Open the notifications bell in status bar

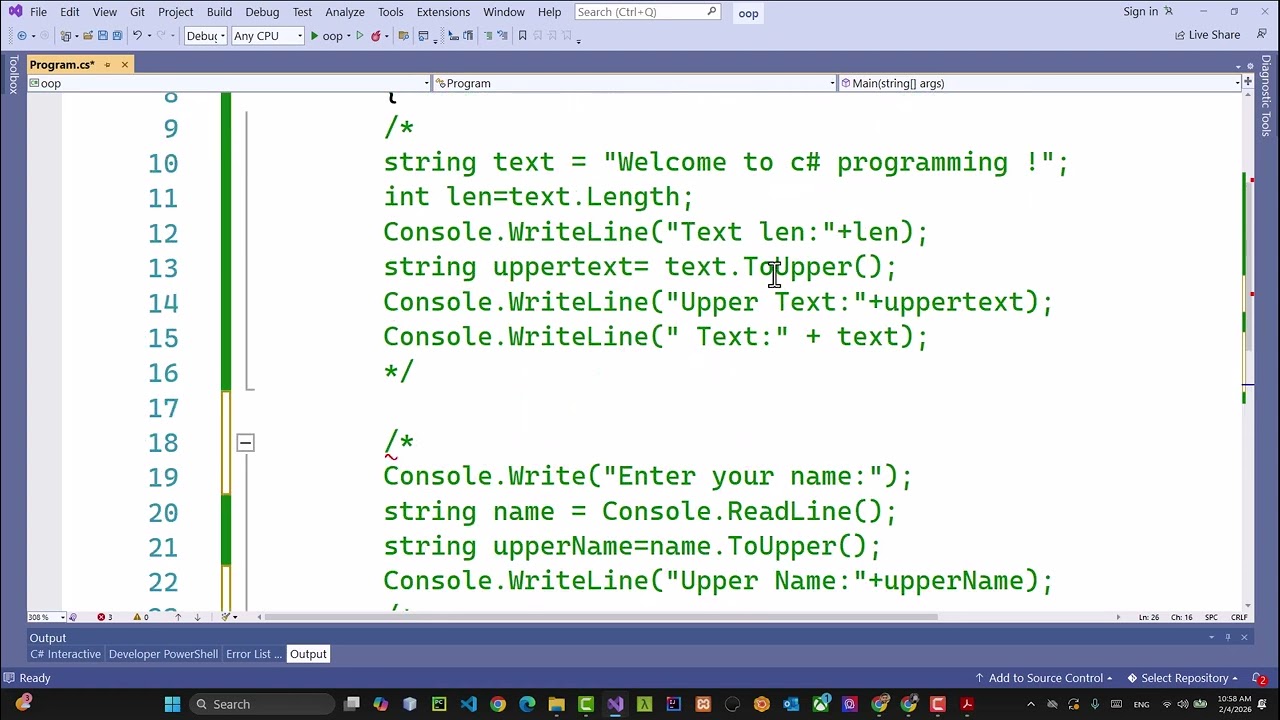(1260, 679)
